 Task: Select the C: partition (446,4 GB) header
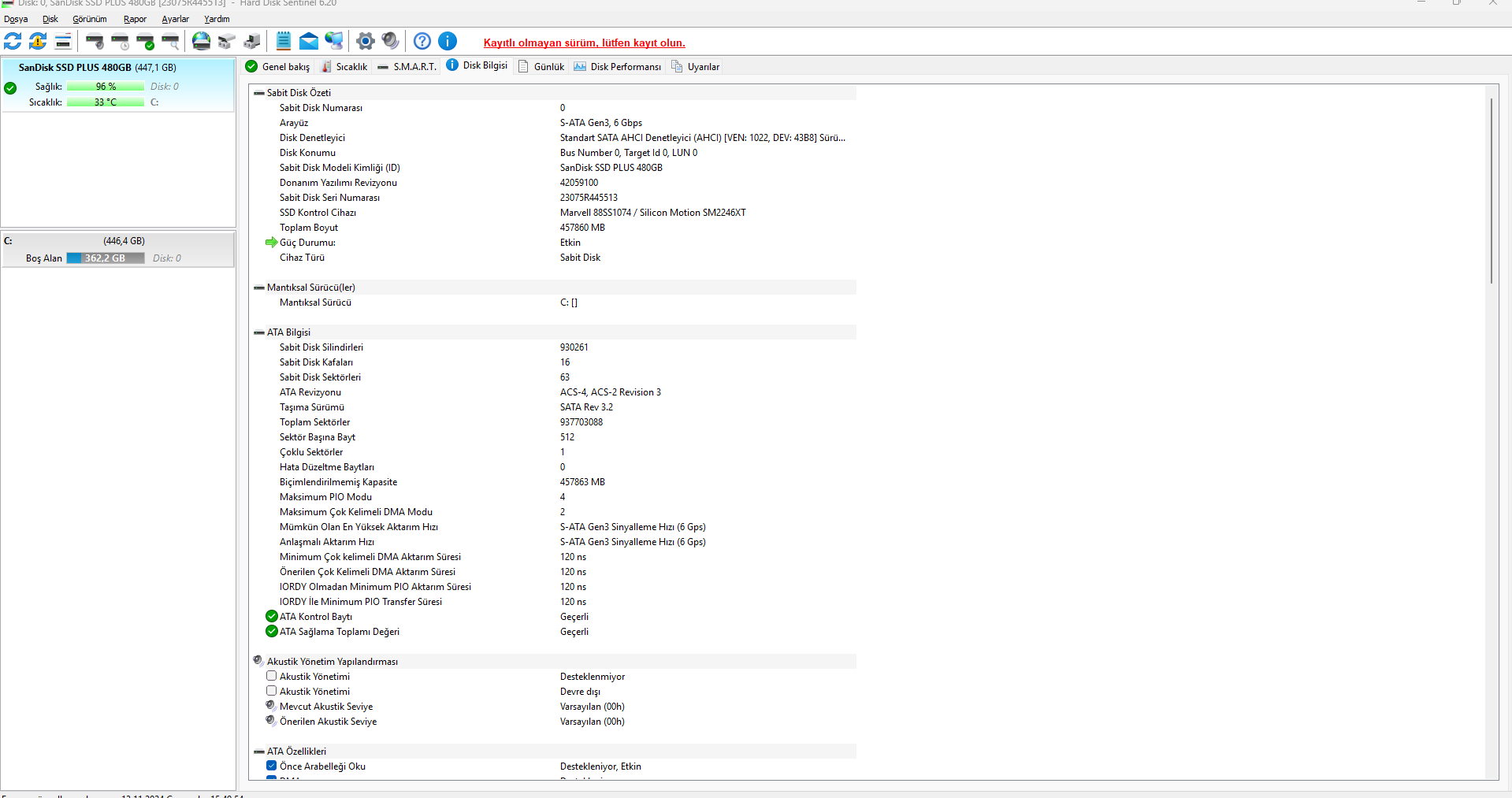[118, 241]
